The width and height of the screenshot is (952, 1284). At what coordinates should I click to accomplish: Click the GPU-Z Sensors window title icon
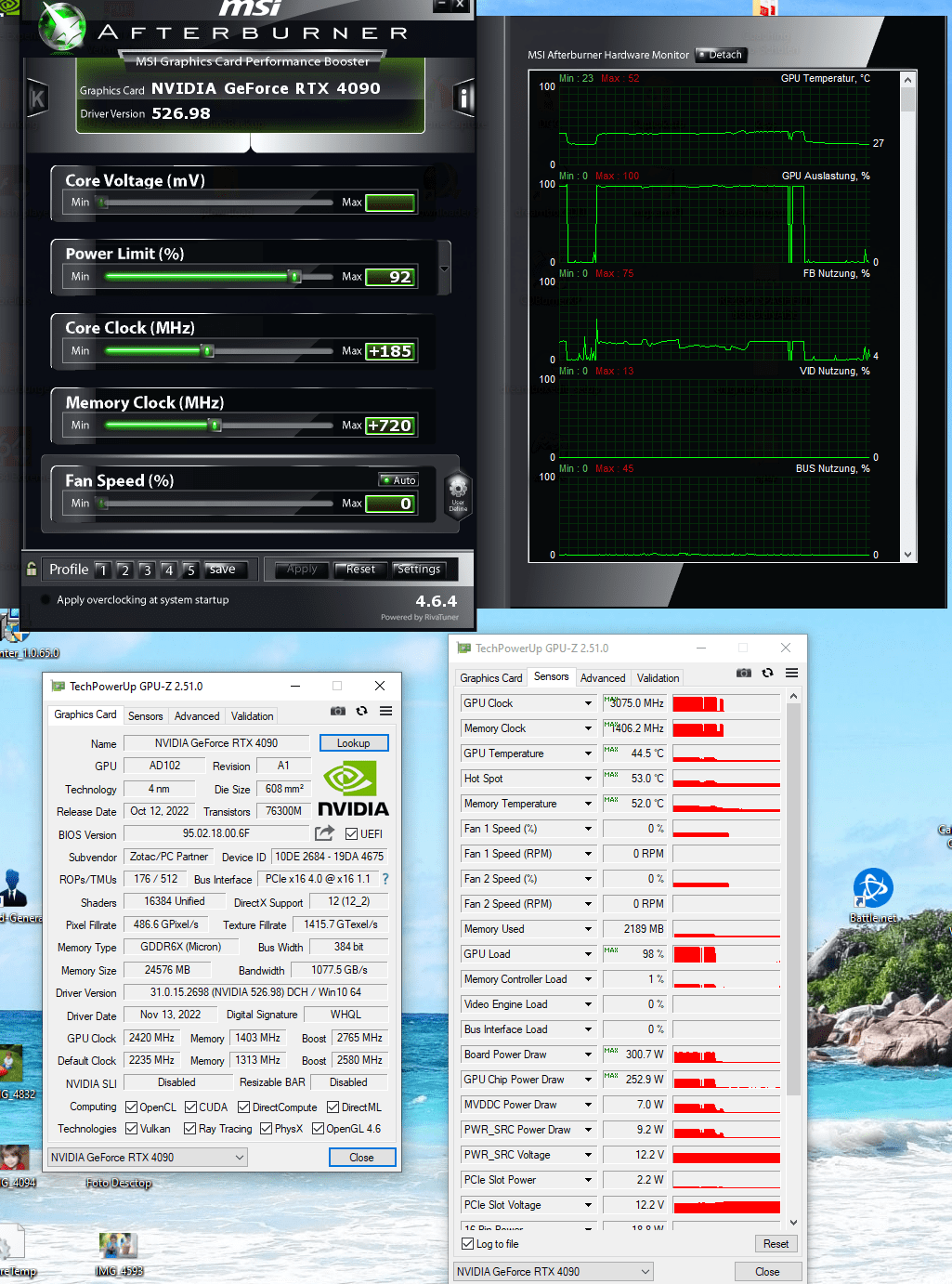click(464, 648)
